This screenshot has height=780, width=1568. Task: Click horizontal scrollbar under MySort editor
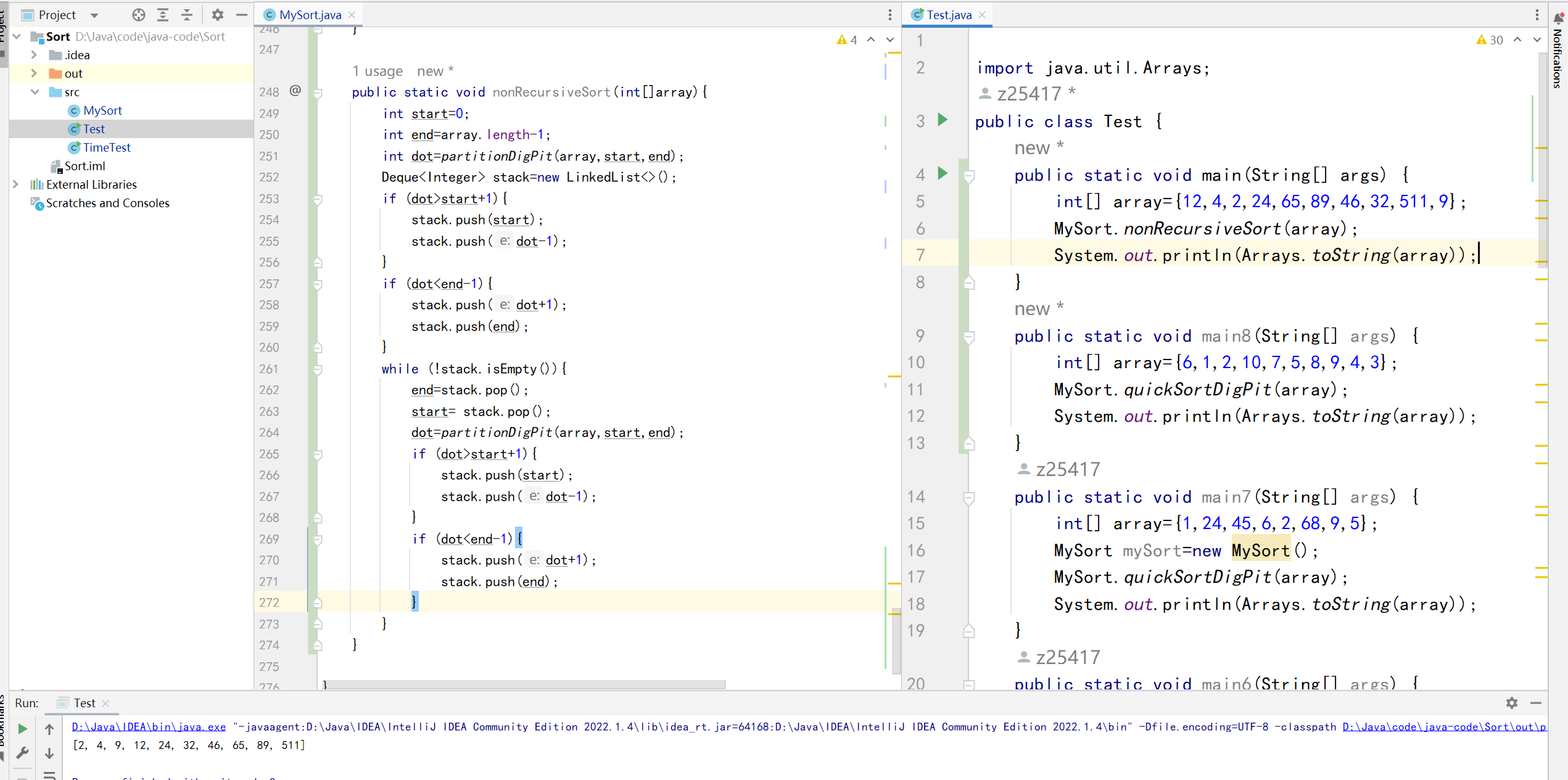click(x=524, y=684)
